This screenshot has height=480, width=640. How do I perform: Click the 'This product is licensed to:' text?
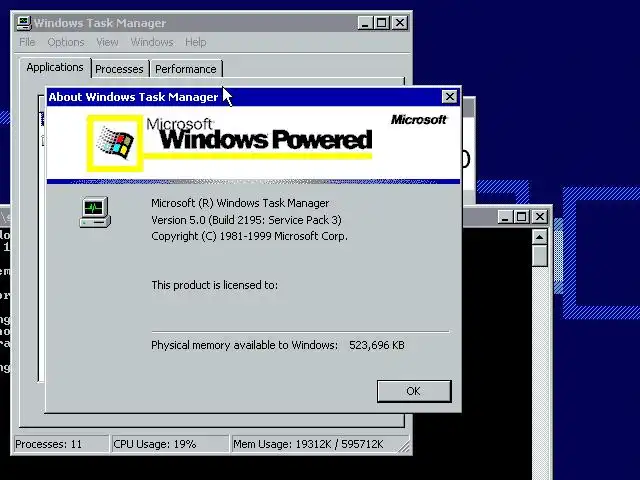click(x=215, y=285)
